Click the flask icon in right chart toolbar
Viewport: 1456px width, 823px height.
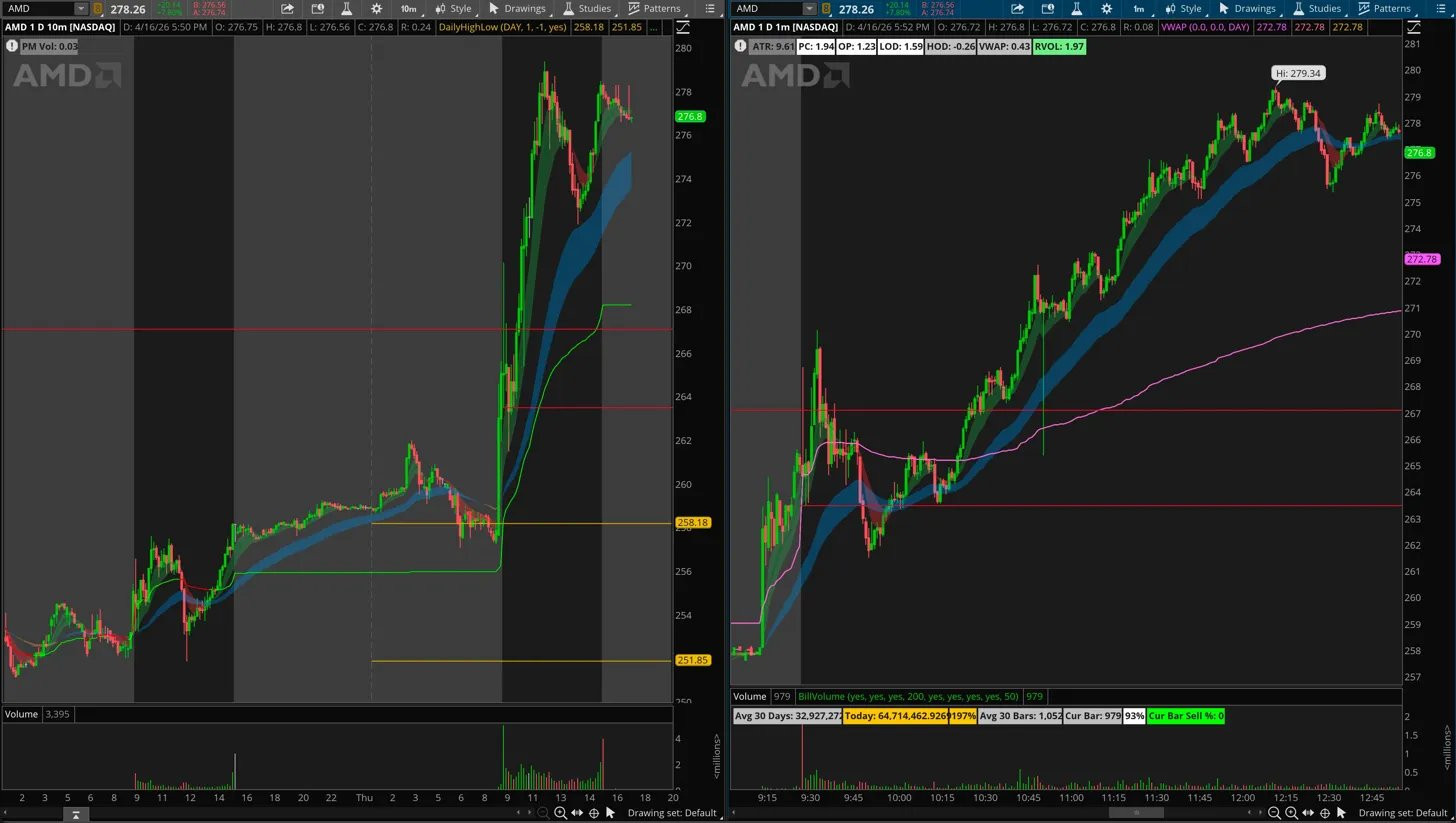point(1076,8)
